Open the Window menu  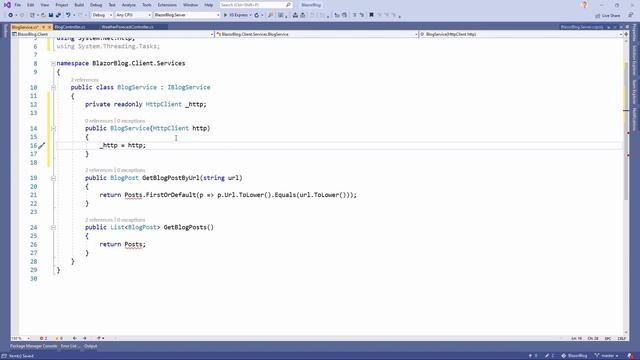coord(190,5)
